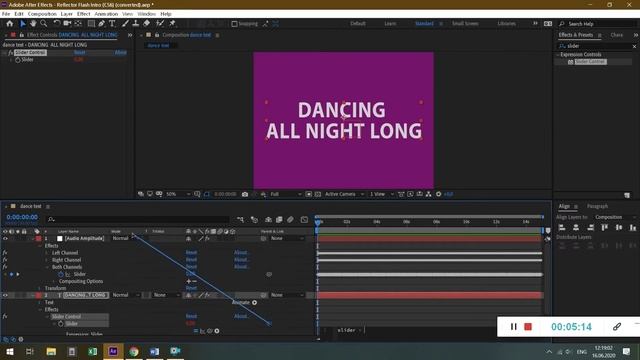Click the Animate button on Text row
Screen dimensions: 640x360
pyautogui.click(x=244, y=302)
